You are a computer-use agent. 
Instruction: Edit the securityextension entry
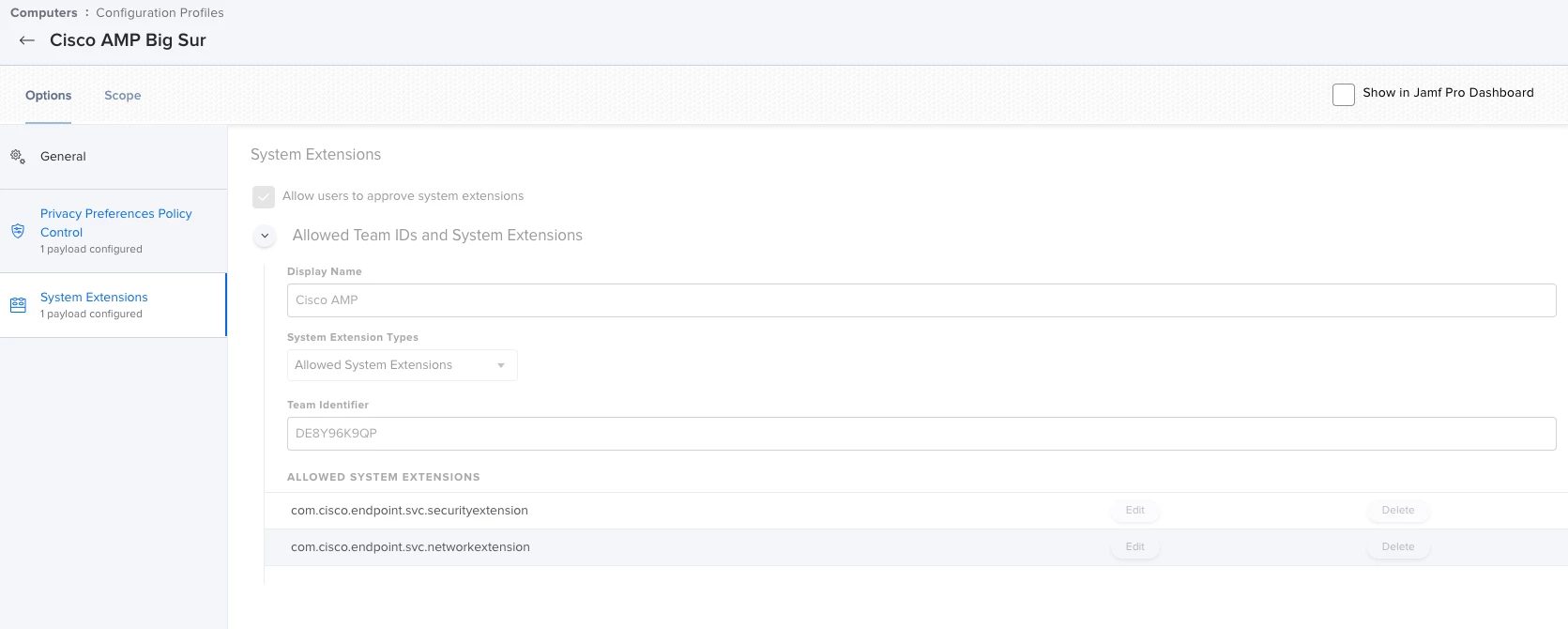(x=1135, y=511)
